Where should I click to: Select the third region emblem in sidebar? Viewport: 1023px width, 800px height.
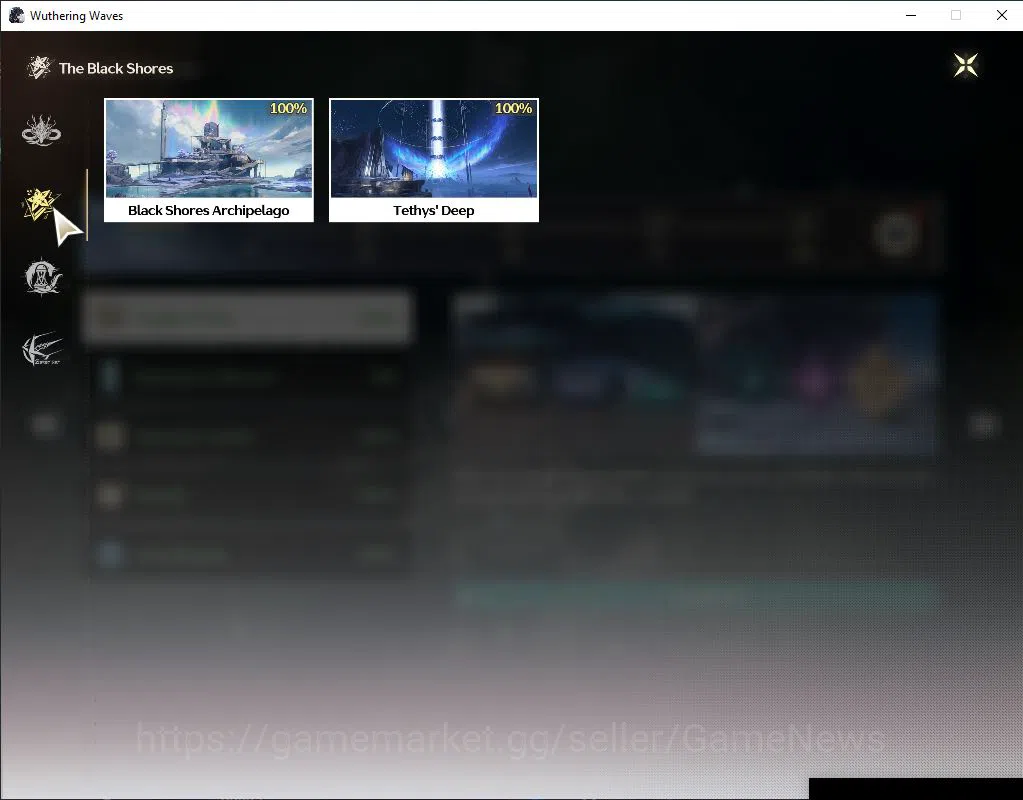42,277
